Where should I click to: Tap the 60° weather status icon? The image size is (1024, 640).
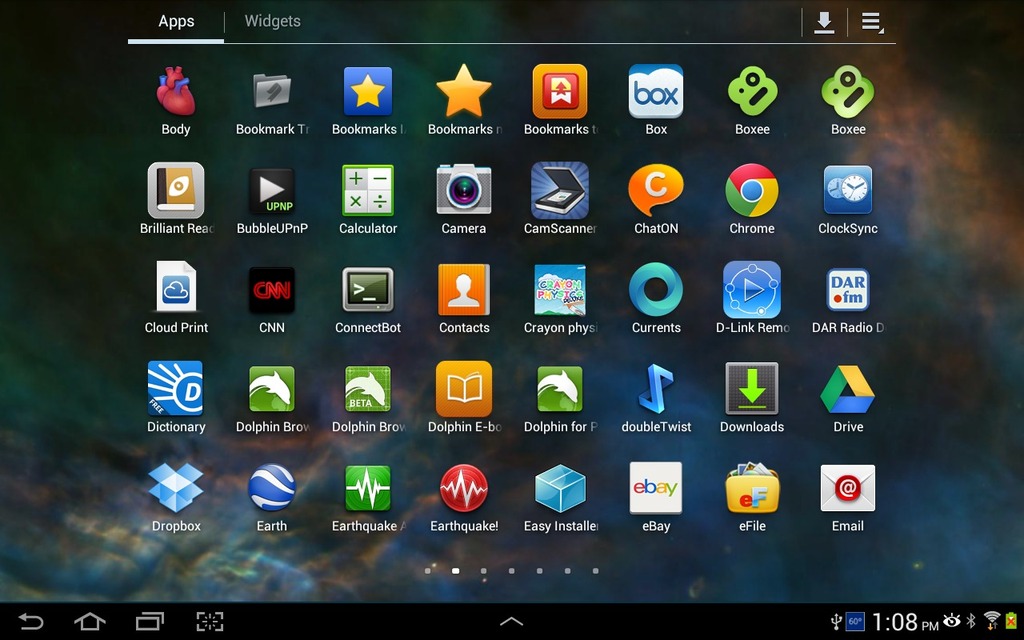point(855,622)
